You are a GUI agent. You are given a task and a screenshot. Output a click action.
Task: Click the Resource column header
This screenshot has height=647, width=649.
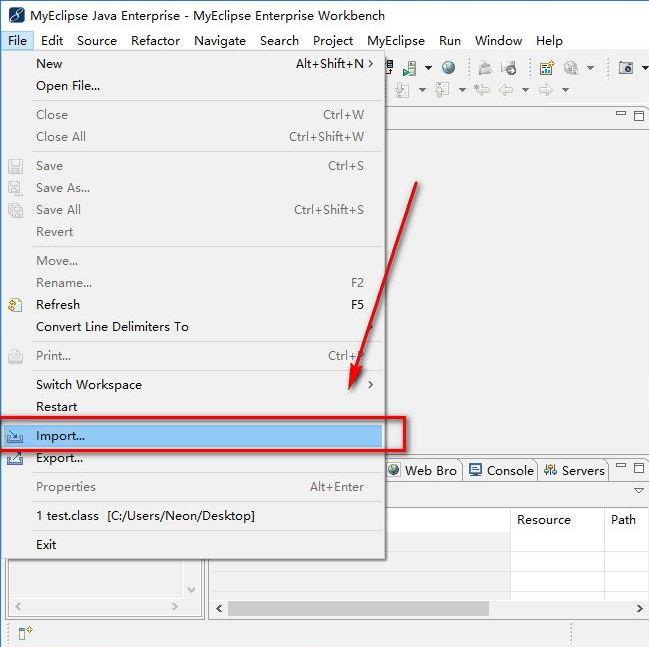coord(543,520)
